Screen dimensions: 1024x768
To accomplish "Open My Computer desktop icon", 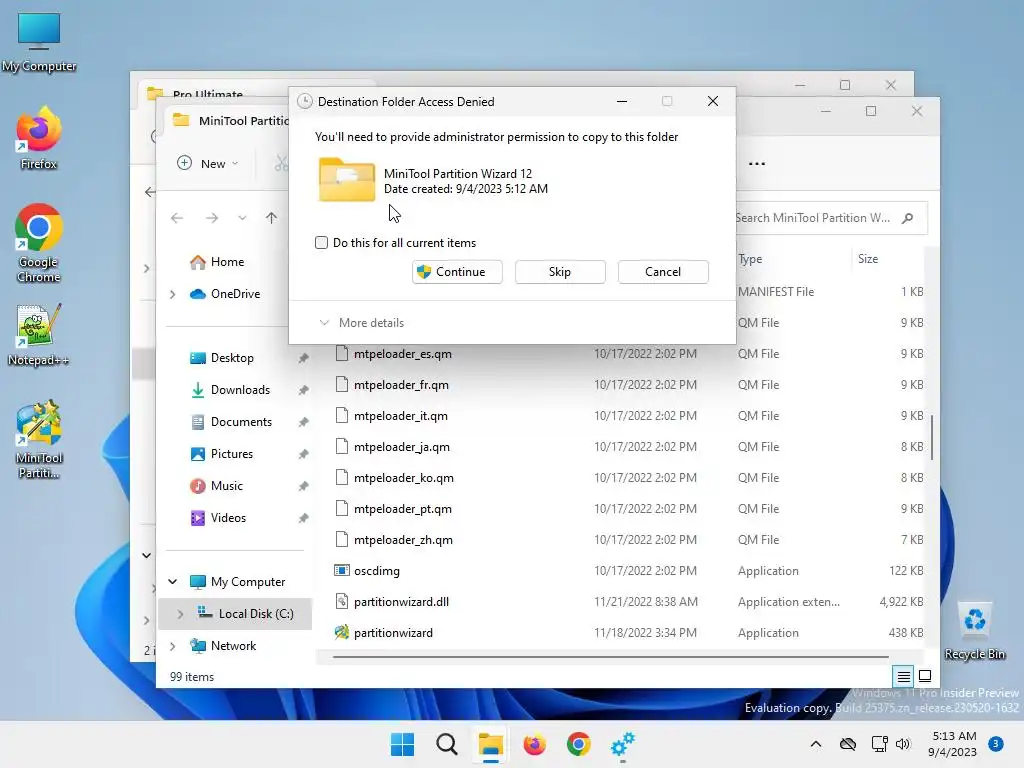I will pos(39,42).
